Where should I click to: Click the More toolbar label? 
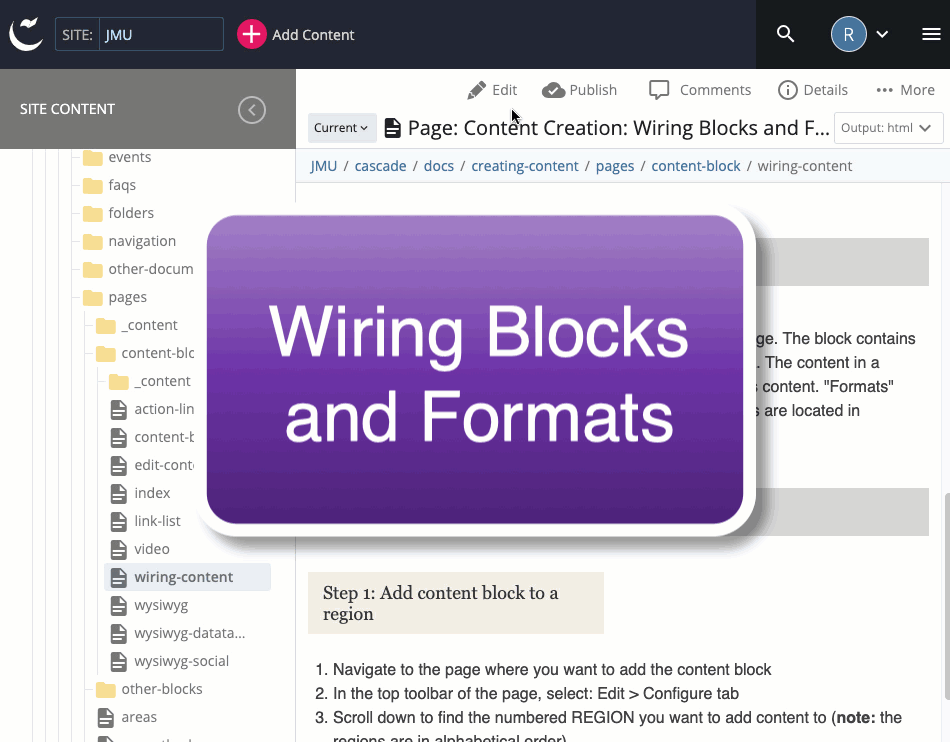(917, 90)
